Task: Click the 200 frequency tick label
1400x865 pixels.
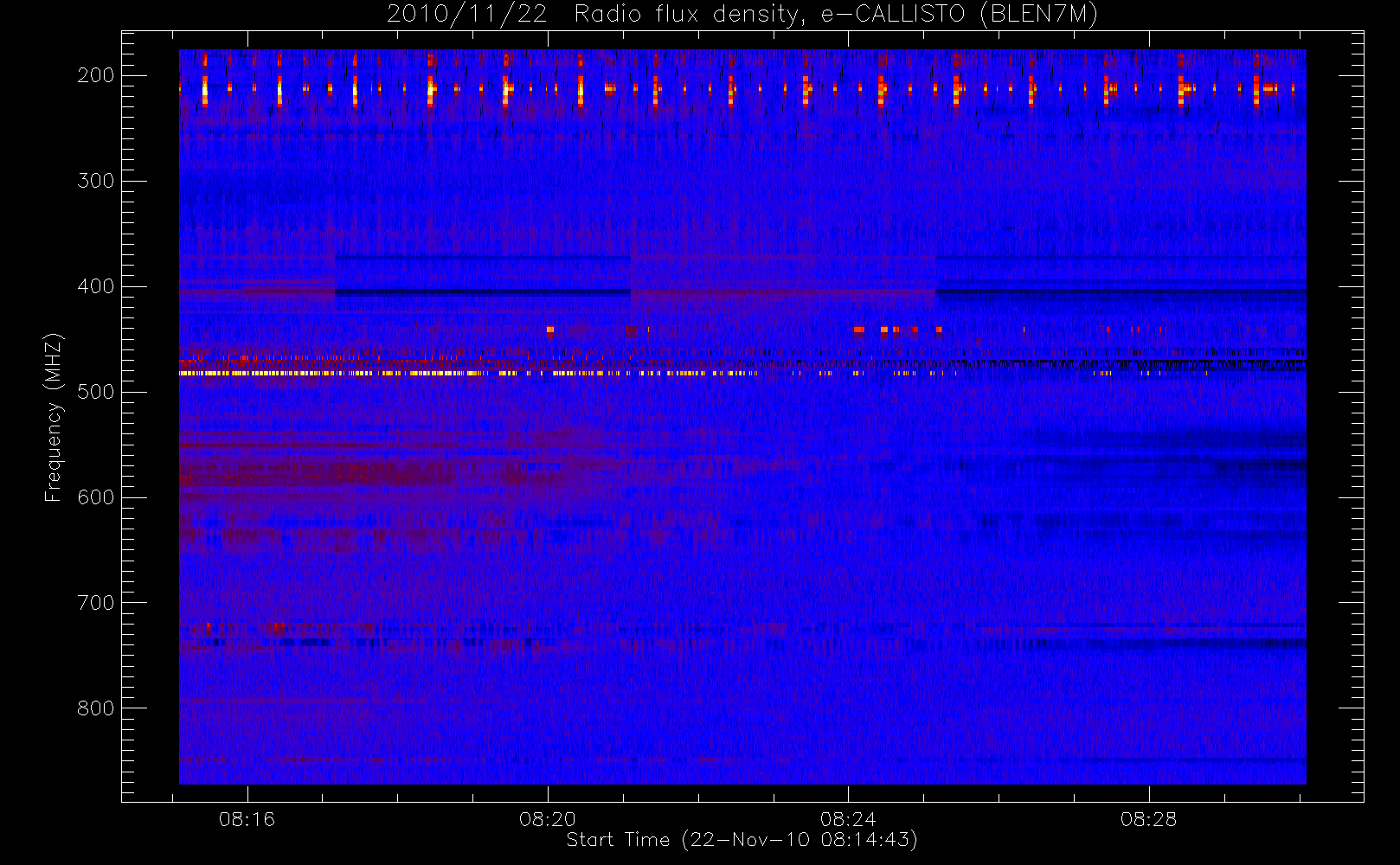Action: coord(96,75)
